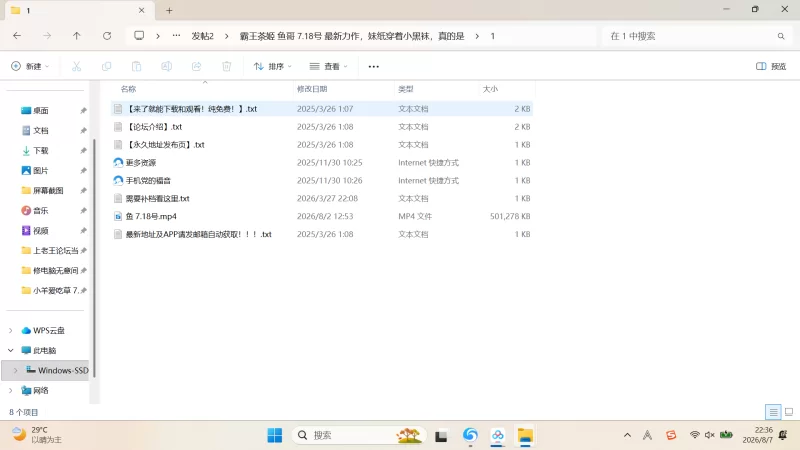Select the folder tab titled 1
Screen dimensions: 800x450
[78, 10]
